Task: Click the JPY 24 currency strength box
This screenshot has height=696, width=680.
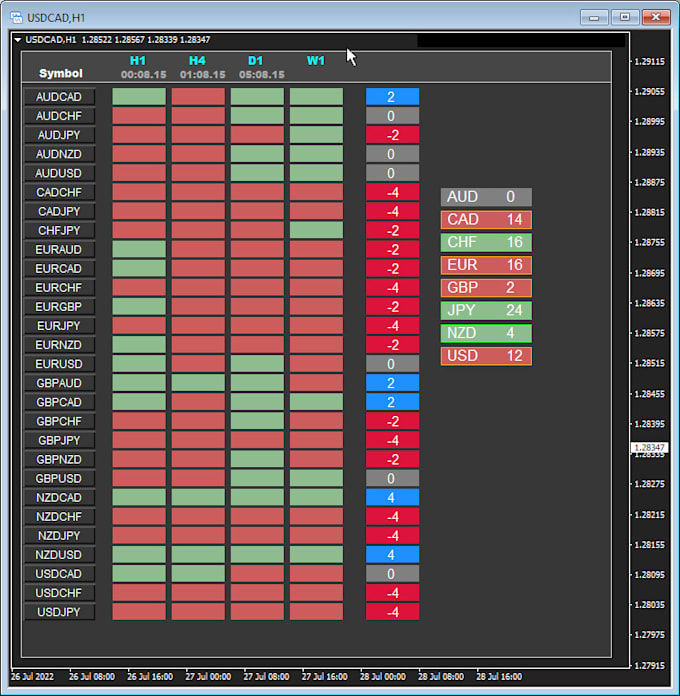Action: coord(486,310)
